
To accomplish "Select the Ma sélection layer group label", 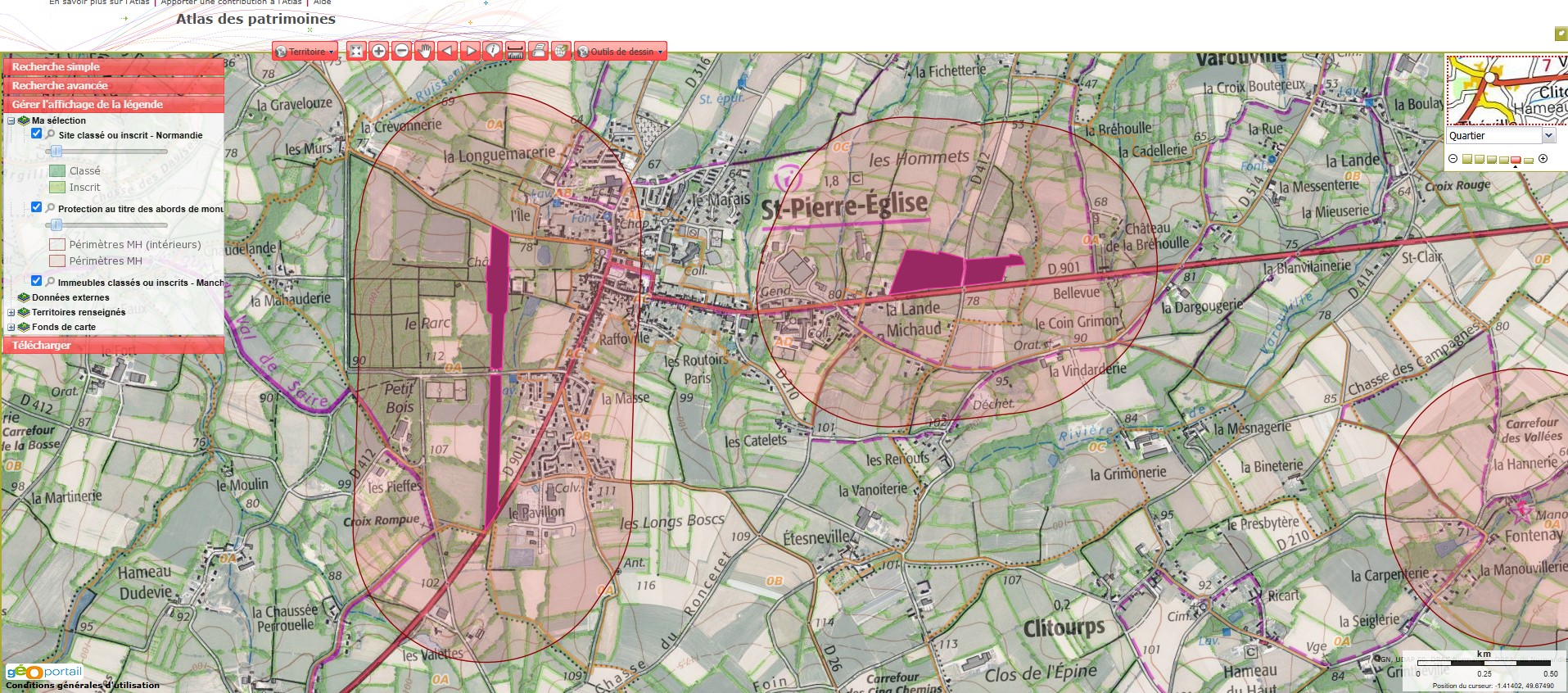I will (59, 120).
